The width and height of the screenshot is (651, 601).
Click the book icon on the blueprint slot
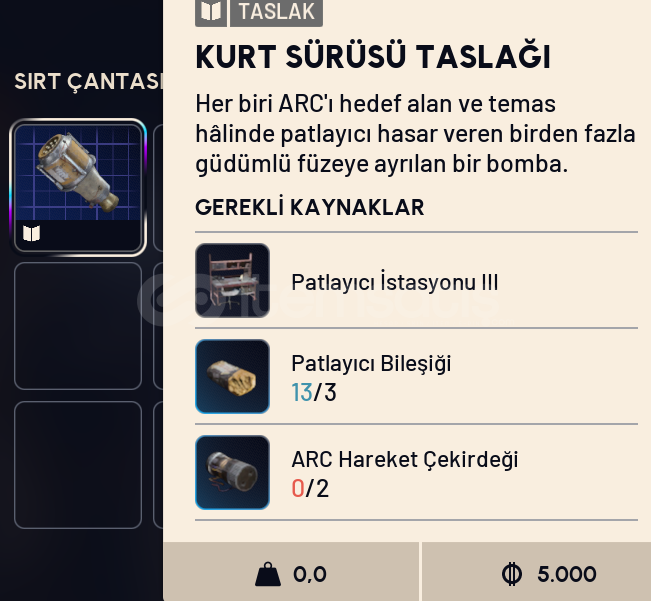pos(32,233)
